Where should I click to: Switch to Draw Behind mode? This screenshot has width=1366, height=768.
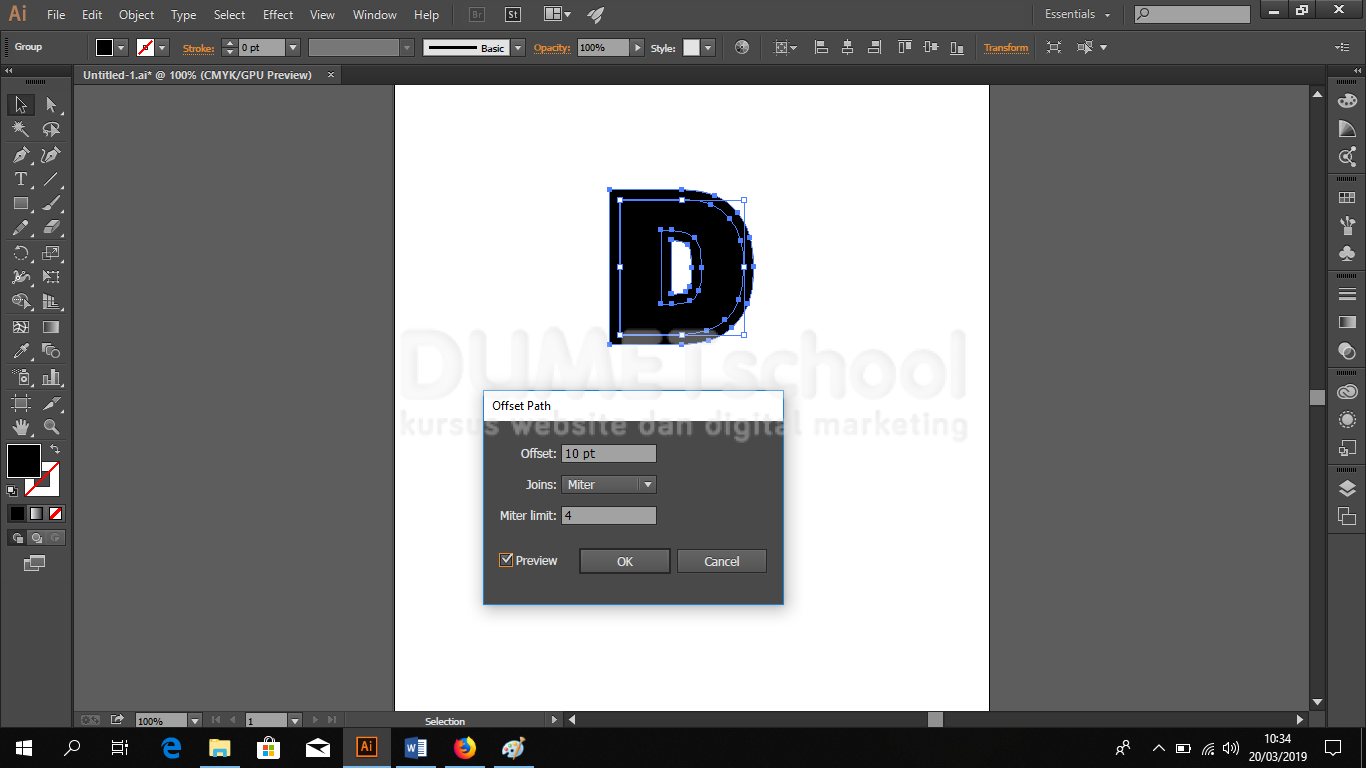(36, 538)
